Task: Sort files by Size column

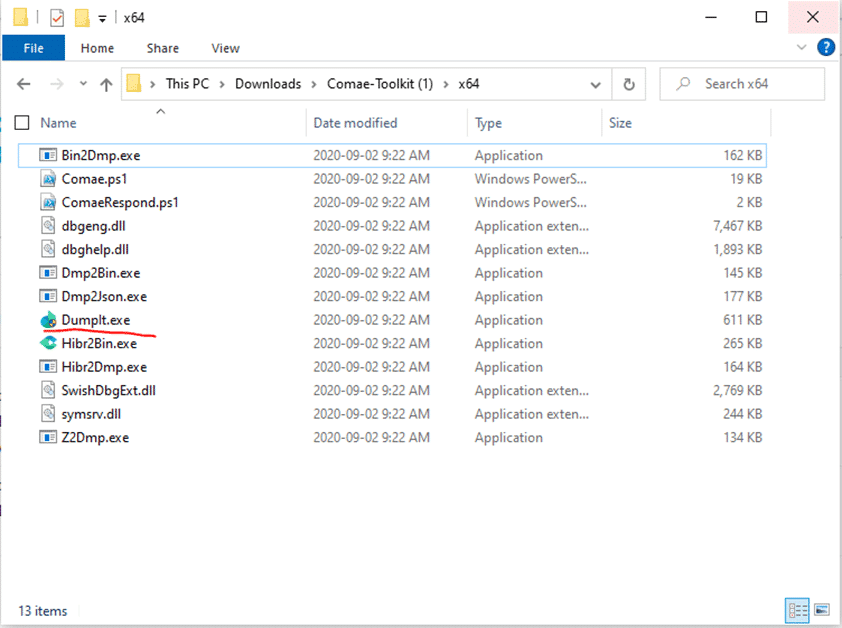Action: click(x=620, y=123)
